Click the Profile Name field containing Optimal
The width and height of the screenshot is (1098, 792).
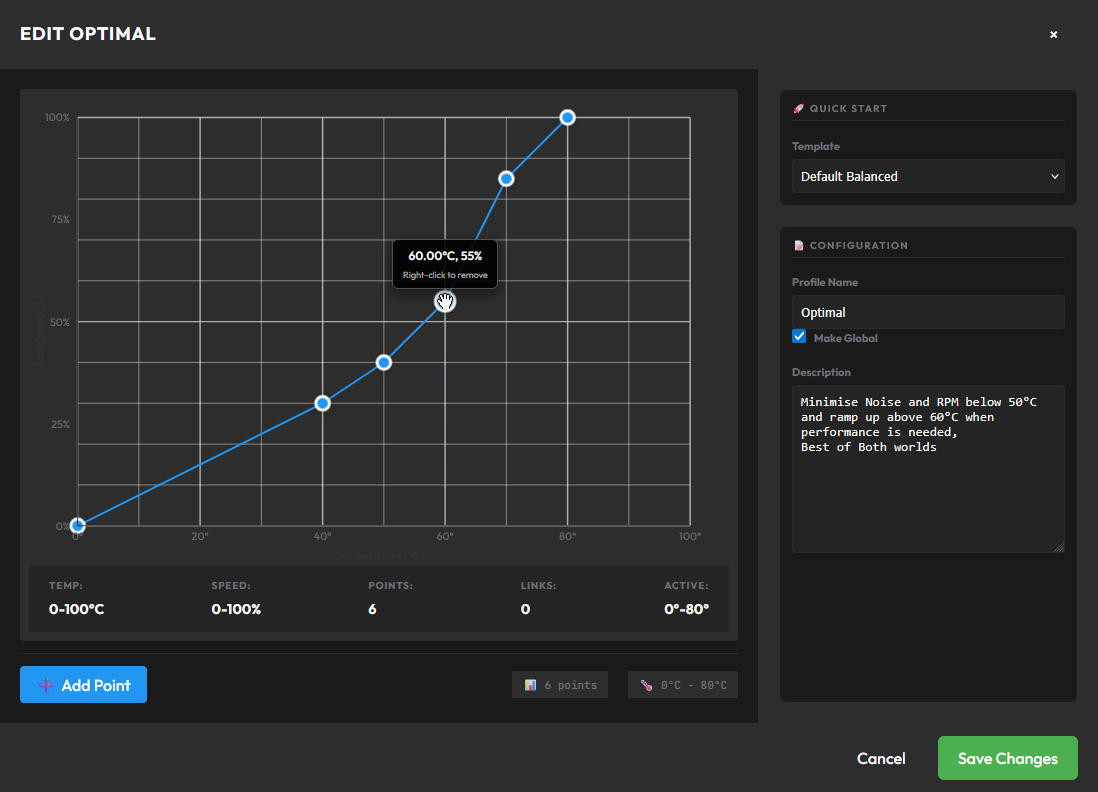click(928, 312)
